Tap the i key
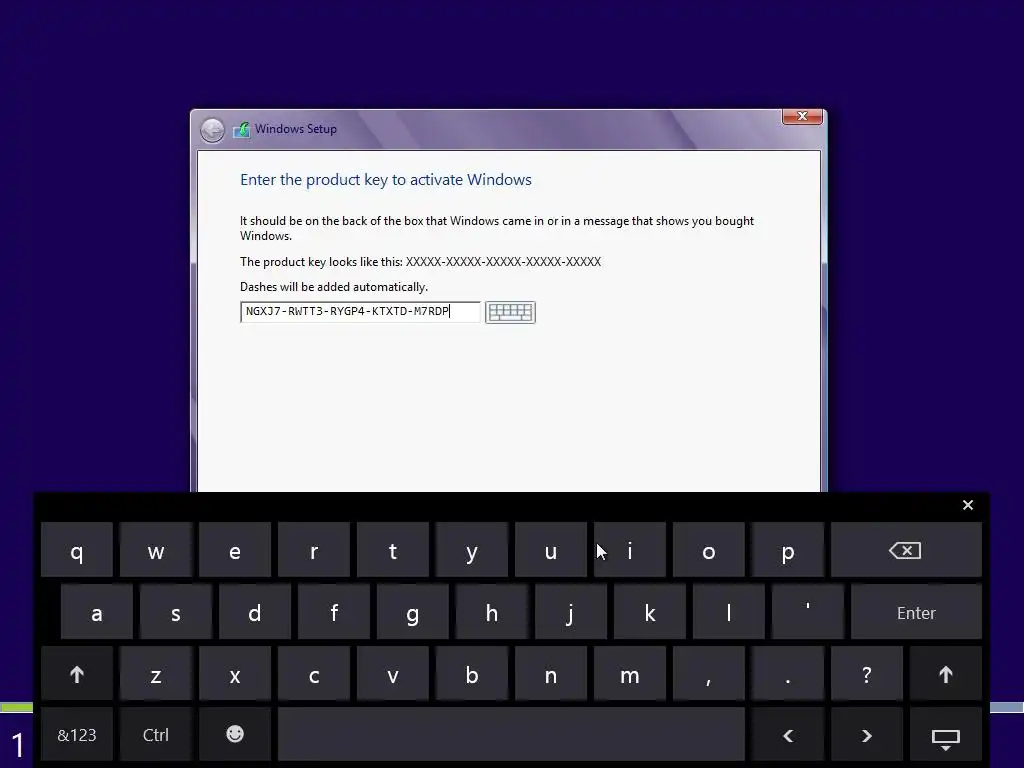The image size is (1024, 768). [x=630, y=550]
